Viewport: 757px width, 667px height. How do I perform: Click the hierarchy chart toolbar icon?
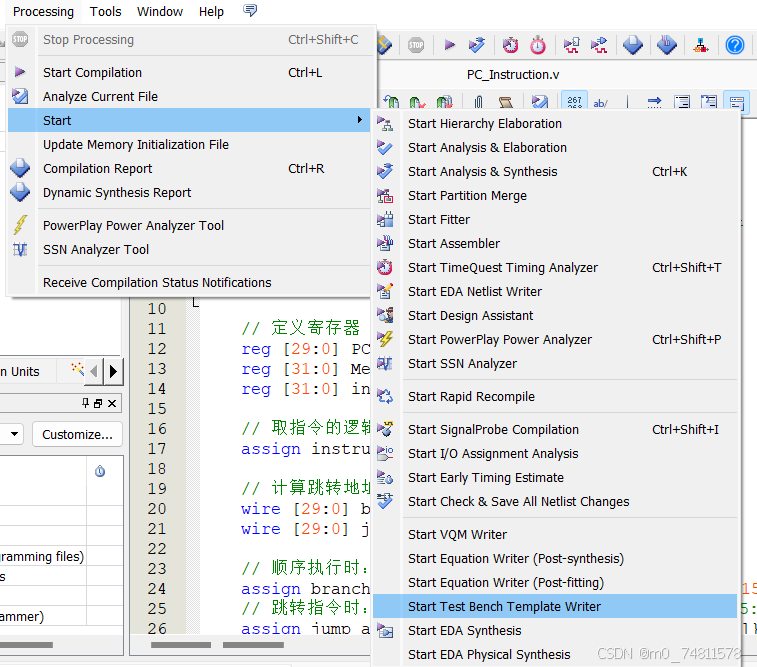701,45
